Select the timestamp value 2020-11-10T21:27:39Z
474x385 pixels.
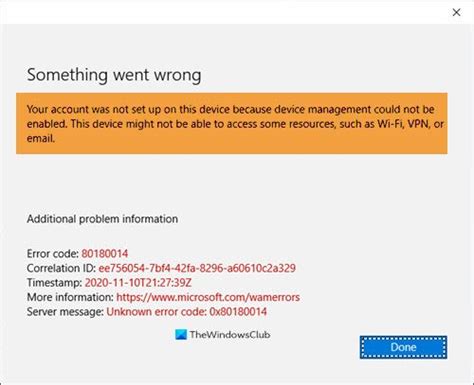138,283
